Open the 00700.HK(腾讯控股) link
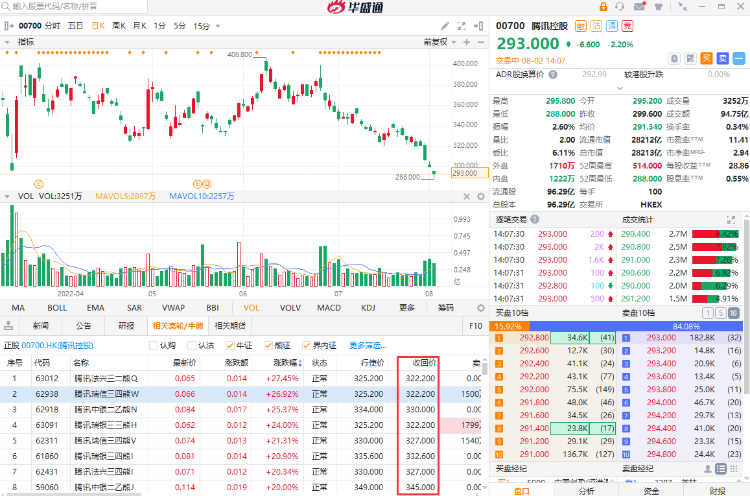Image resolution: width=750 pixels, height=496 pixels. 57,345
